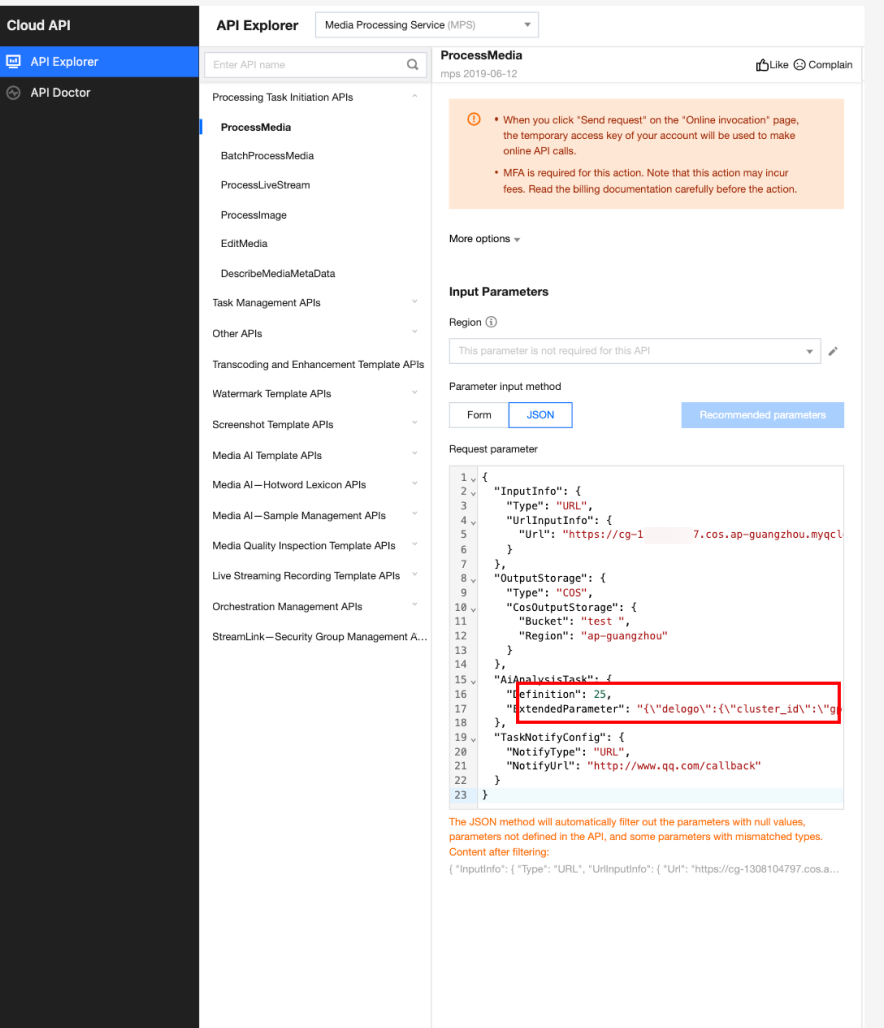
Task: Switch parameter input to Form
Action: click(x=479, y=415)
